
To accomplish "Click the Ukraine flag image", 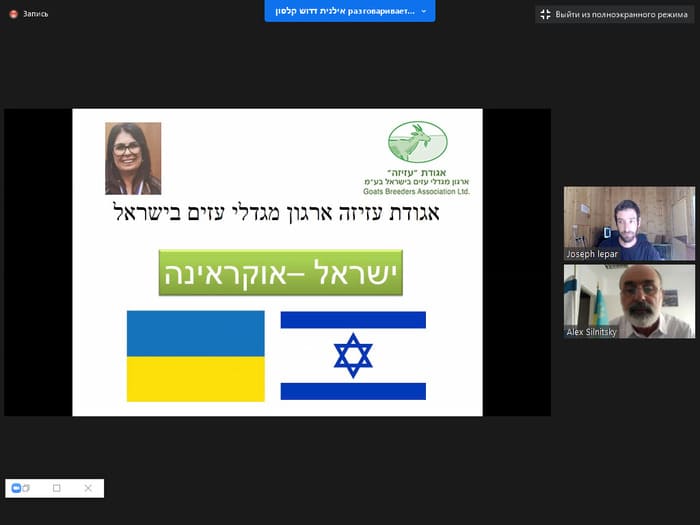I will click(x=196, y=356).
